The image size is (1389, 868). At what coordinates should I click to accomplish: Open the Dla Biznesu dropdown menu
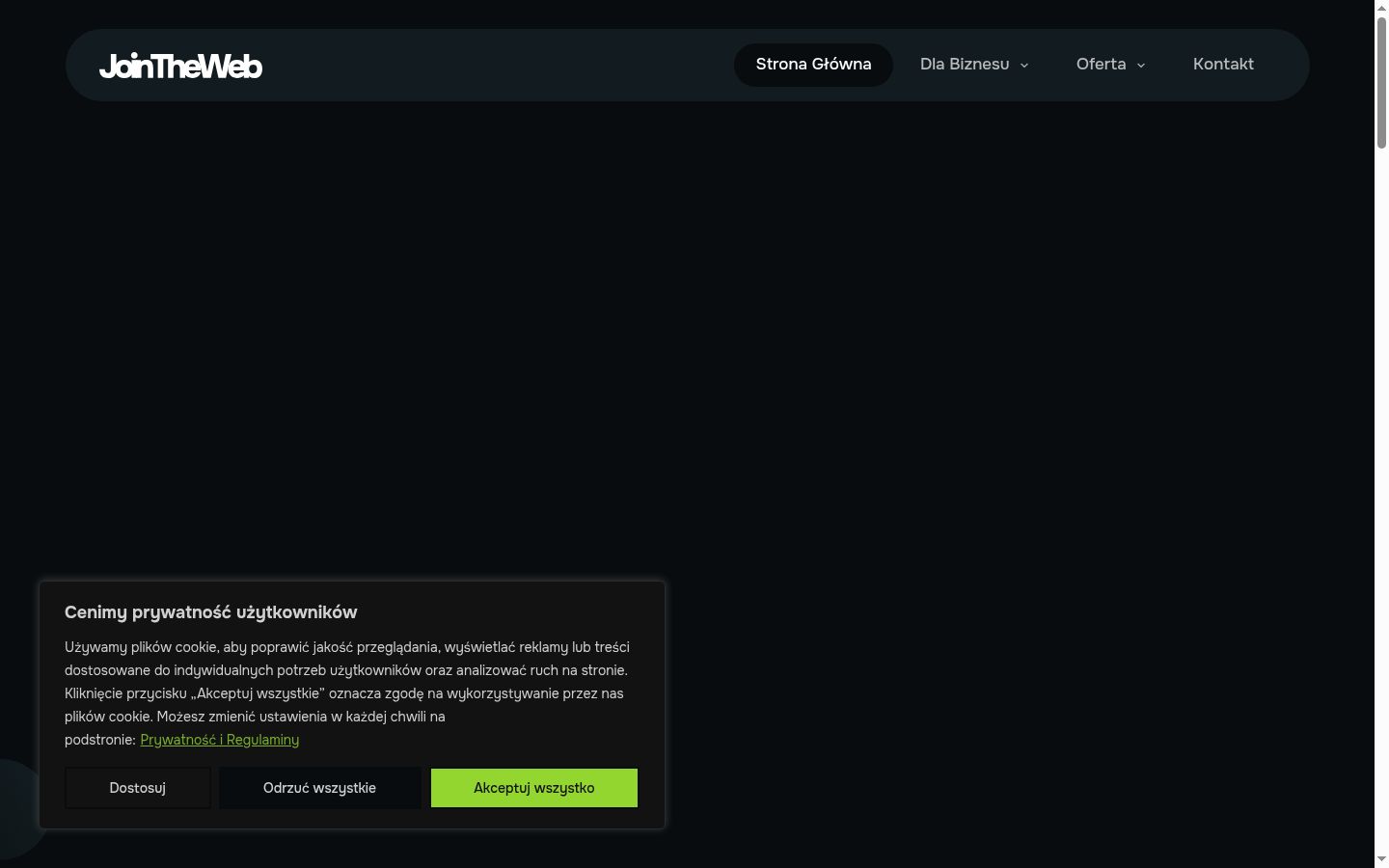tap(974, 65)
